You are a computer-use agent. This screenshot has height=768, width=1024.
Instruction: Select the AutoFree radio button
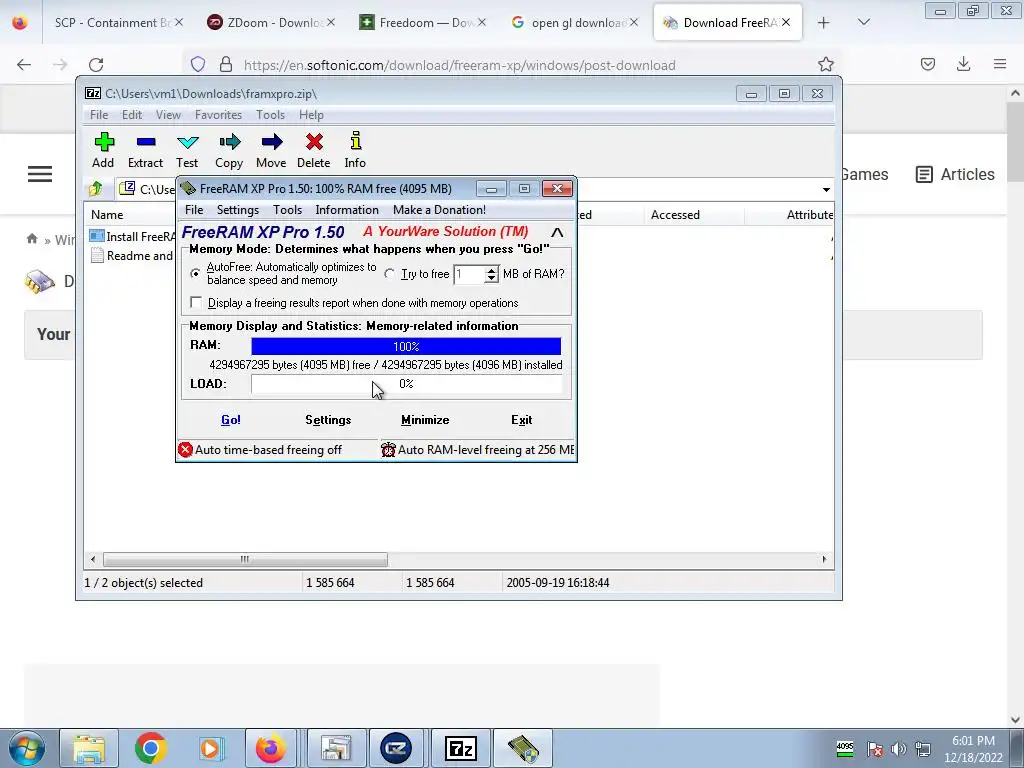coord(195,274)
